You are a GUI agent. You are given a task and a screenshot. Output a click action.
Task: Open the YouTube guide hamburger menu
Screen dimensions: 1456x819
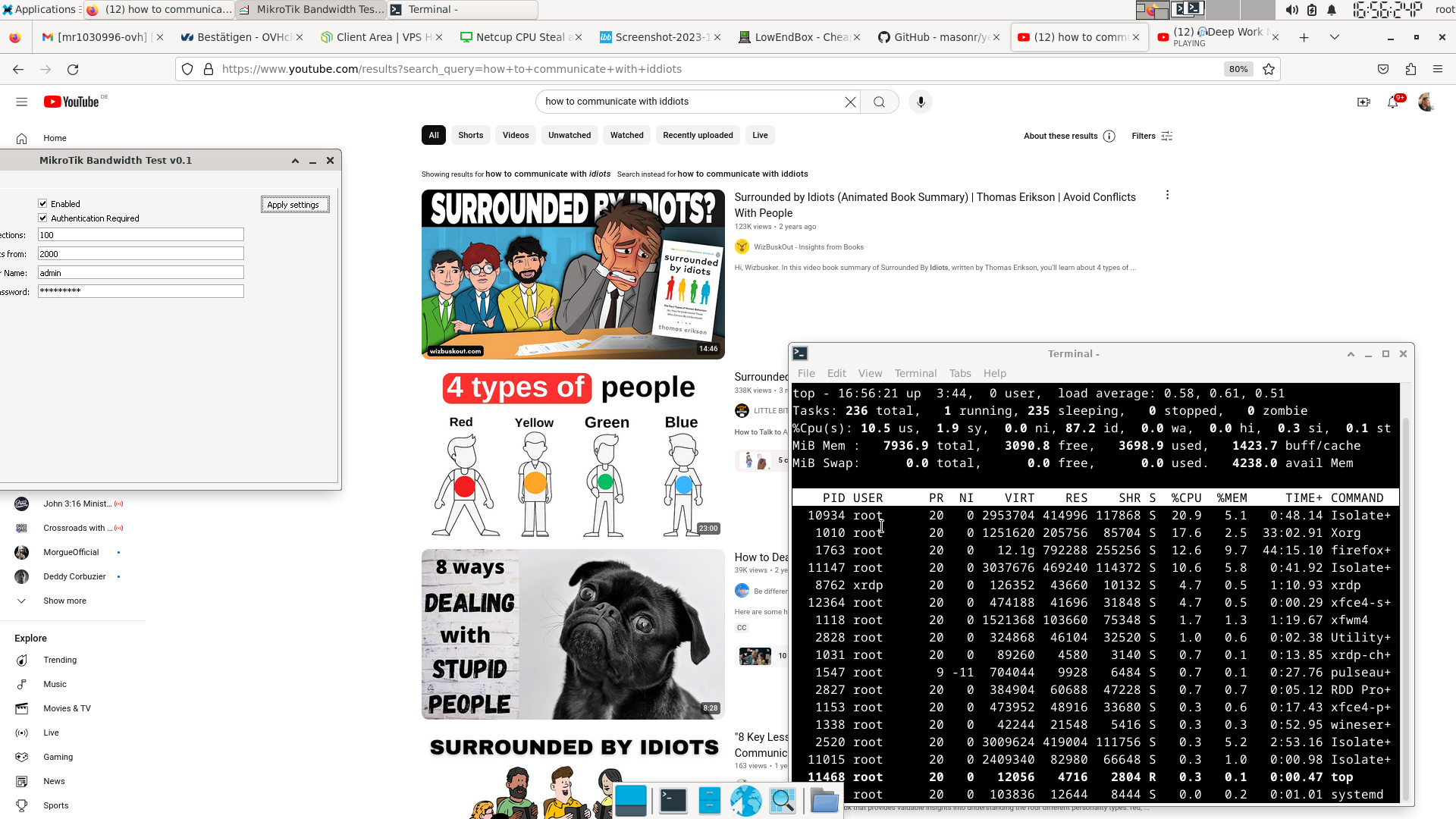(x=21, y=102)
